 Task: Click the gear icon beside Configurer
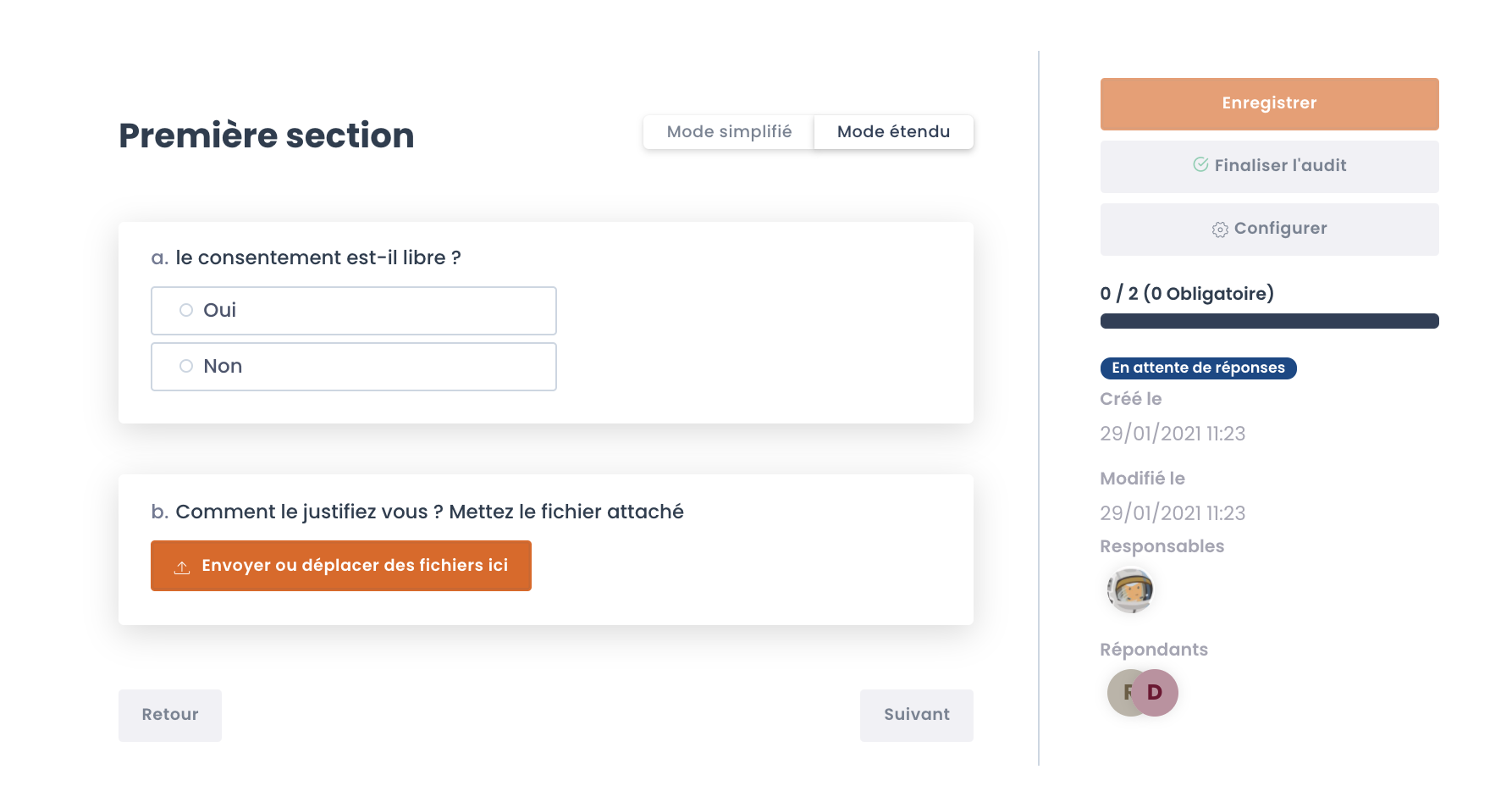pyautogui.click(x=1220, y=230)
